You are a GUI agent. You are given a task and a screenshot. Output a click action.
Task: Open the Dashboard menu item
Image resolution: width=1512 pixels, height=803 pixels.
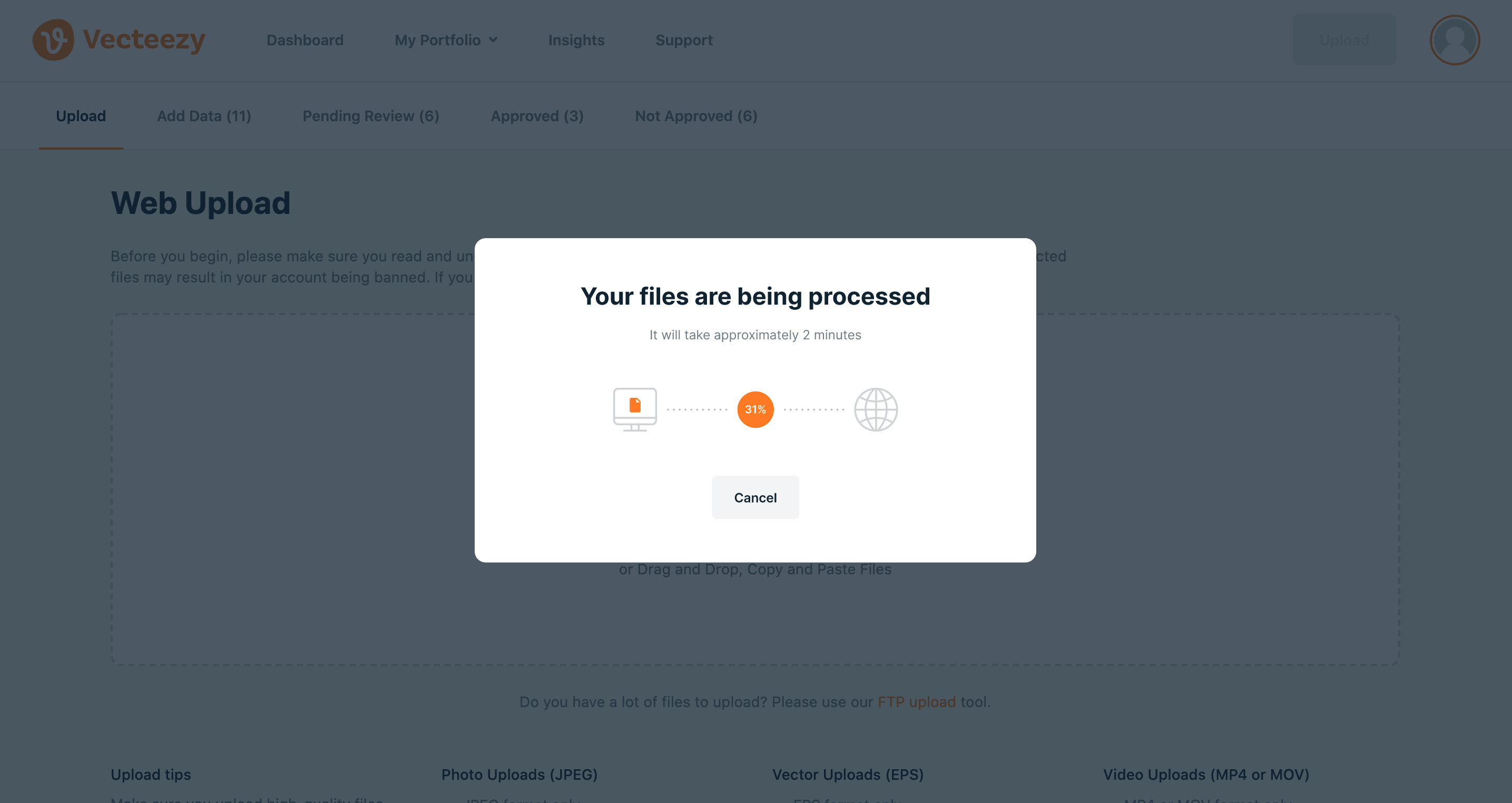(305, 40)
